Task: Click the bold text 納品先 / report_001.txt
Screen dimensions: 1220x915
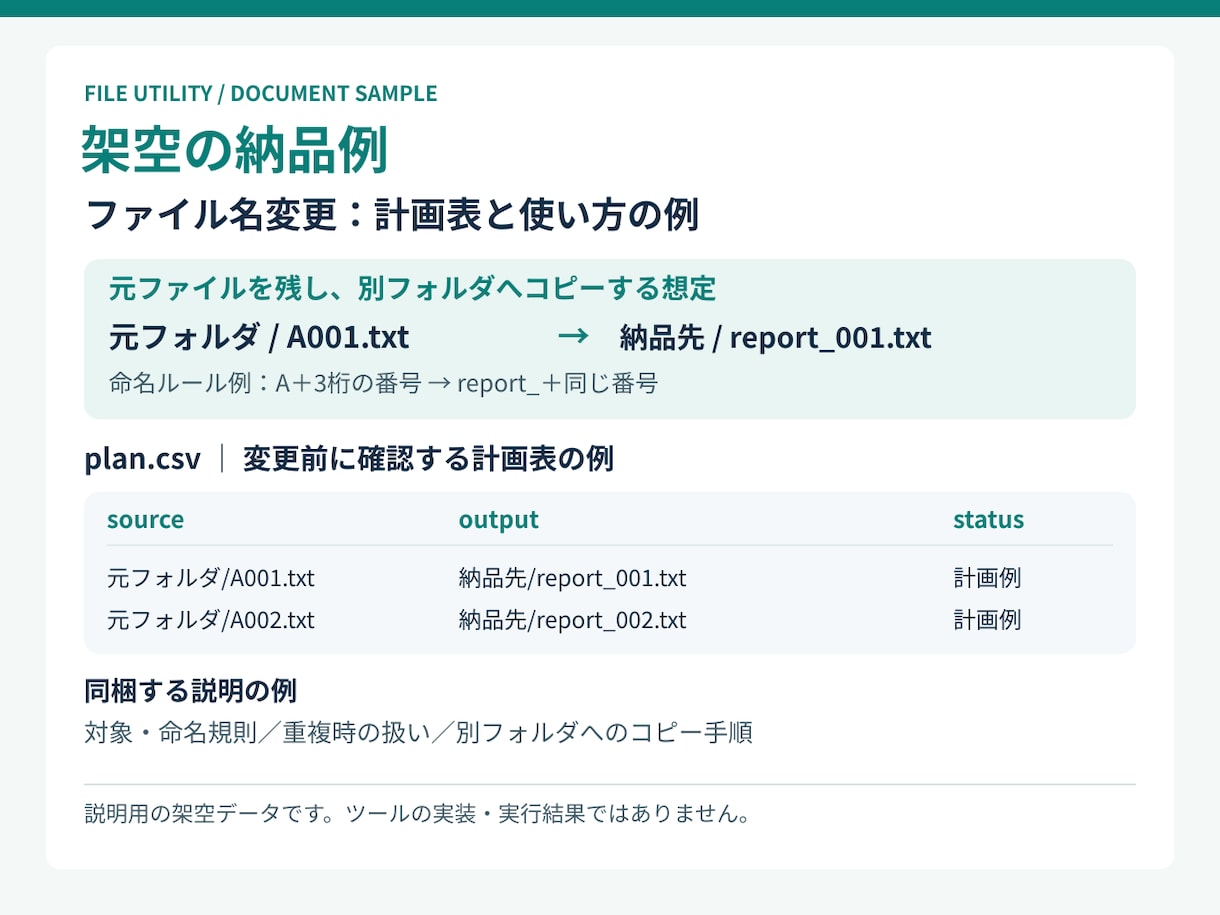Action: pyautogui.click(x=776, y=337)
